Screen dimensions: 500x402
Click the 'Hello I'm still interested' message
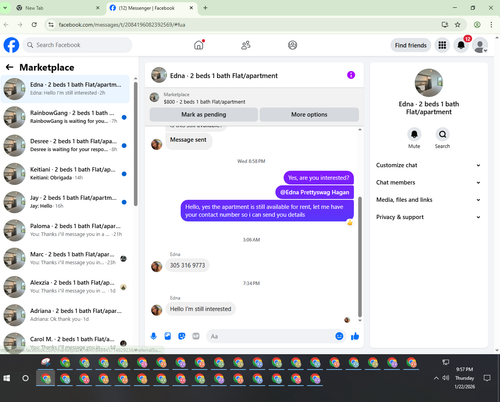200,309
